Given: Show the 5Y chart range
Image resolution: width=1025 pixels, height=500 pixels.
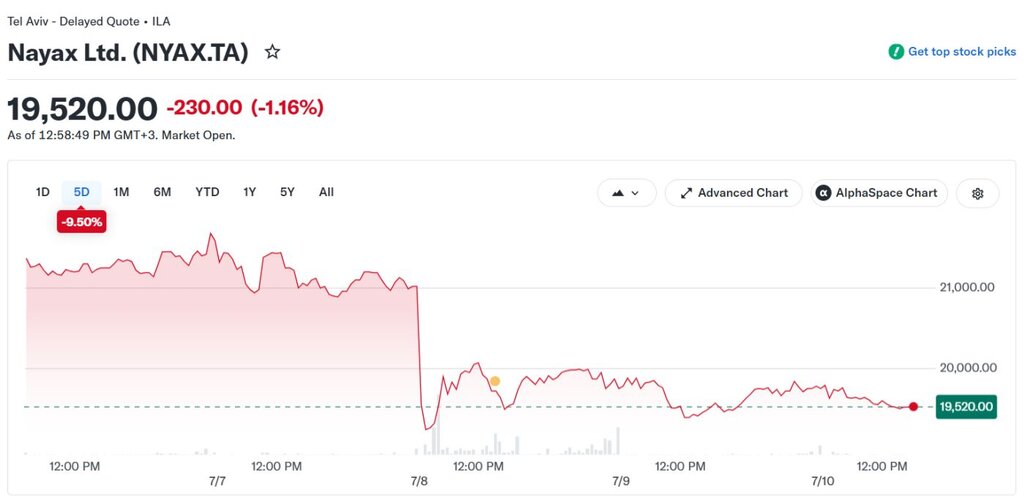Looking at the screenshot, I should 288,192.
